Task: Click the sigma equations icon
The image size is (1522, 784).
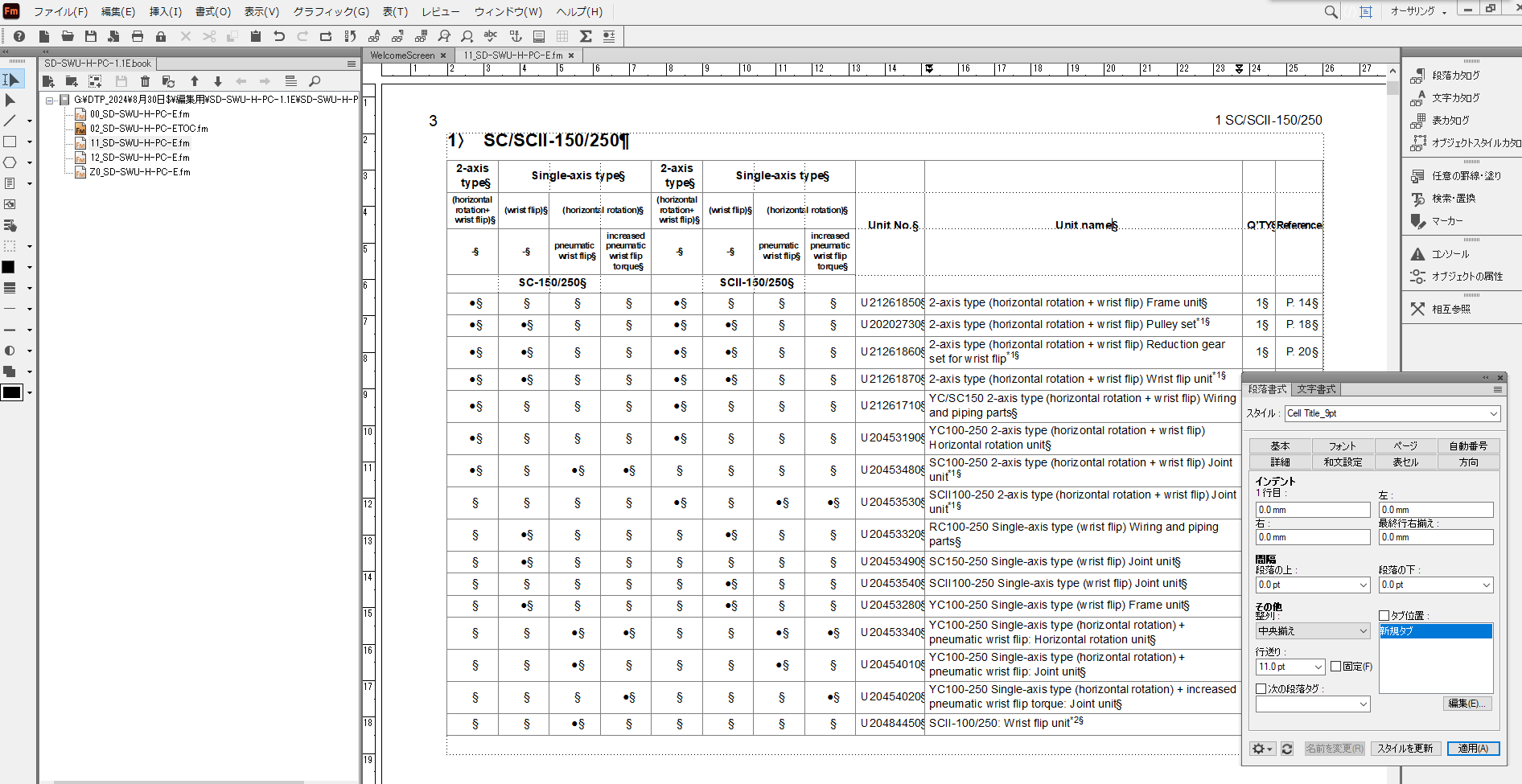Action: coord(586,36)
